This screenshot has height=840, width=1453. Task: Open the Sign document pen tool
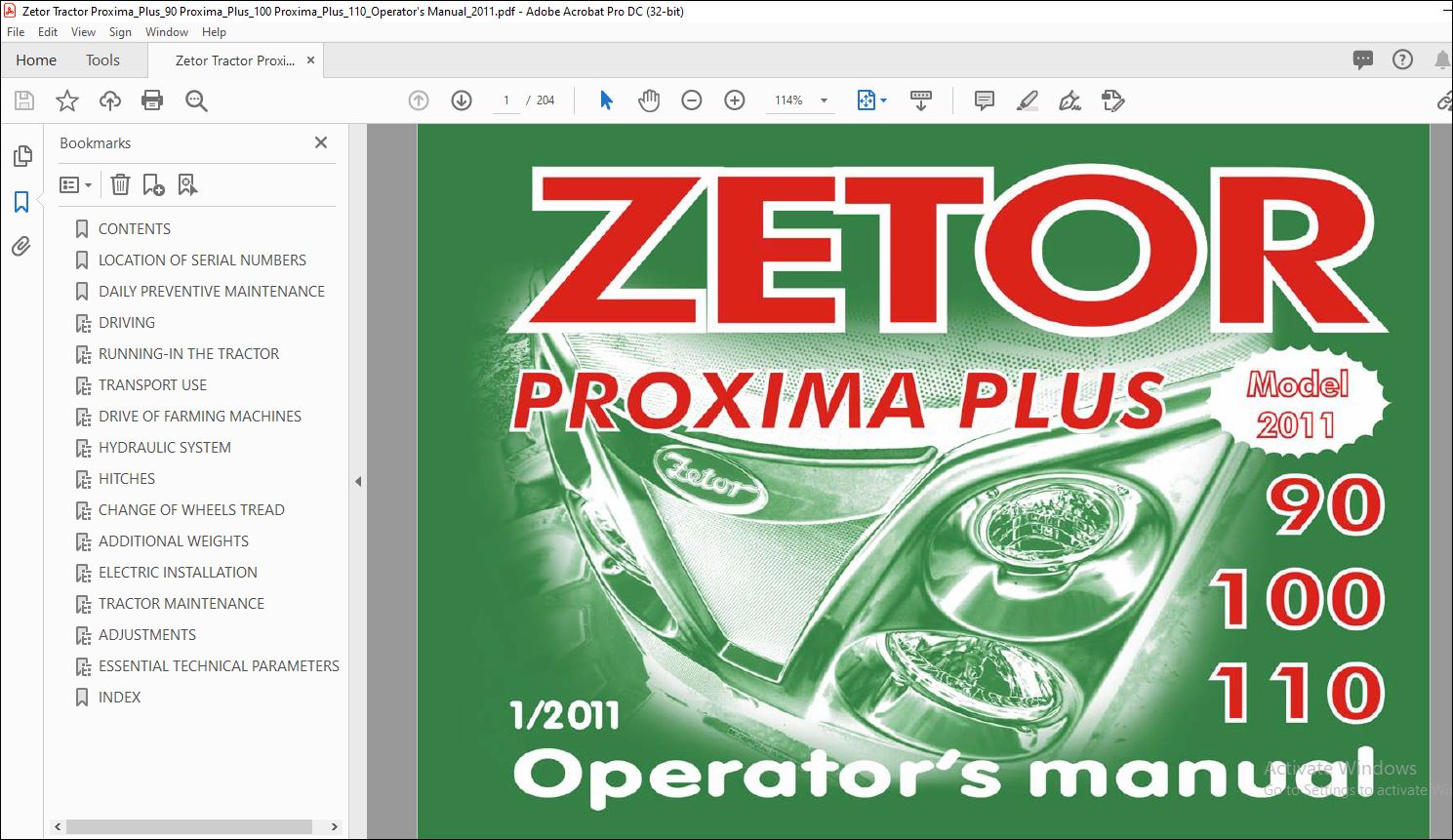[1070, 100]
